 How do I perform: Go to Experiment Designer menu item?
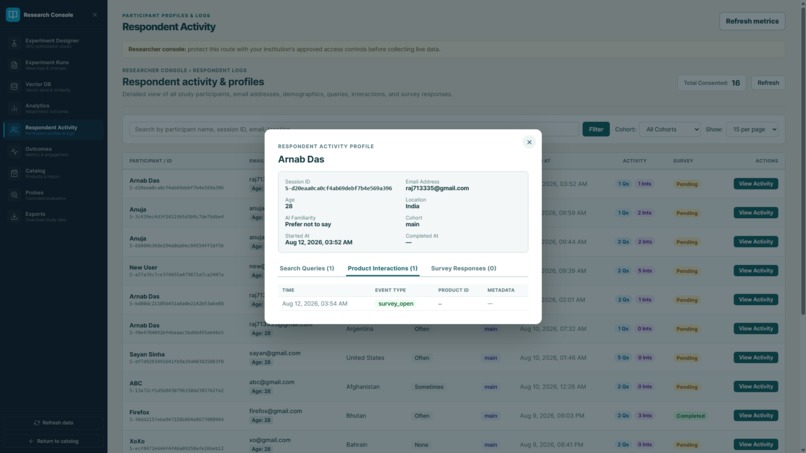point(53,43)
